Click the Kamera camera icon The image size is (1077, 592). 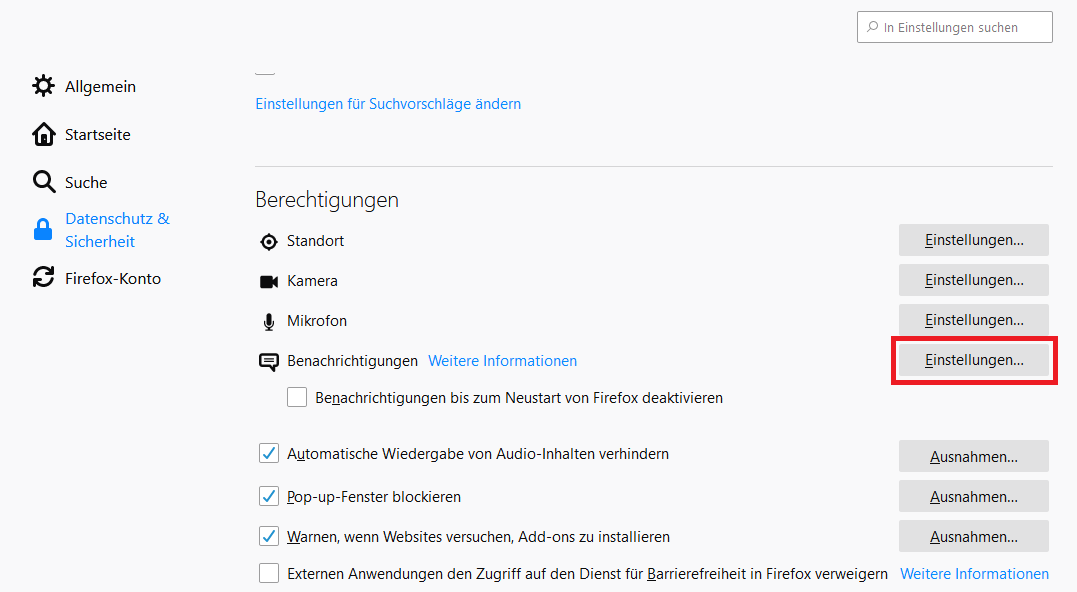pos(268,281)
